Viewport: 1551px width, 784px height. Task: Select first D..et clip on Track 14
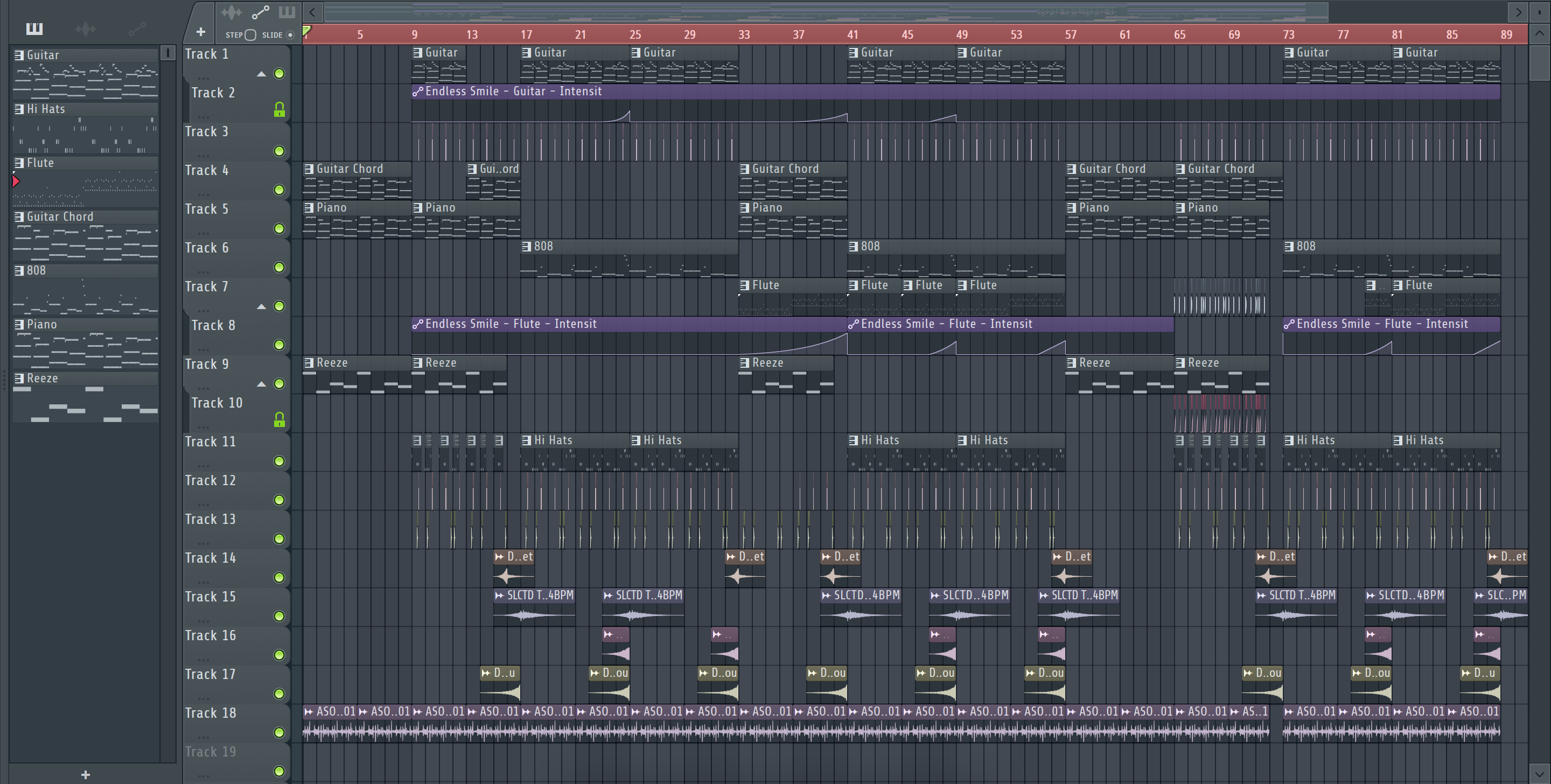pos(514,570)
